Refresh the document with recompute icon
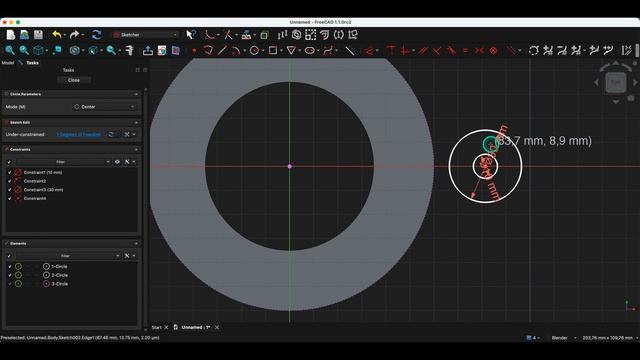640x360 pixels. pos(96,35)
